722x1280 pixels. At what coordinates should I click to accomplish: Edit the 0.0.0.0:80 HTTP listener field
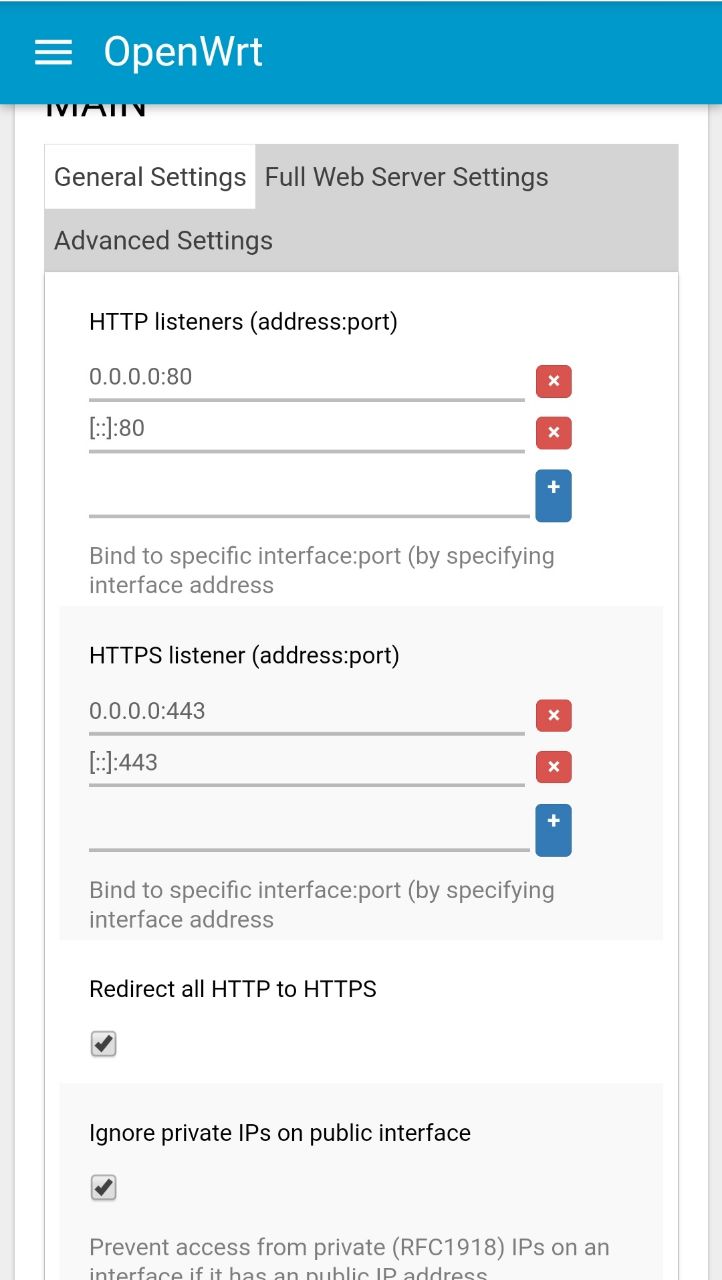point(307,378)
